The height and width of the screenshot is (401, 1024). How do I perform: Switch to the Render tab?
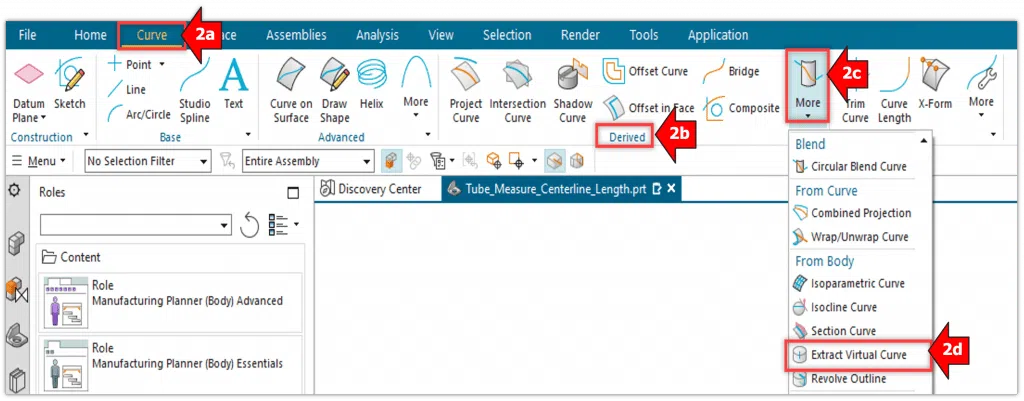coord(580,35)
